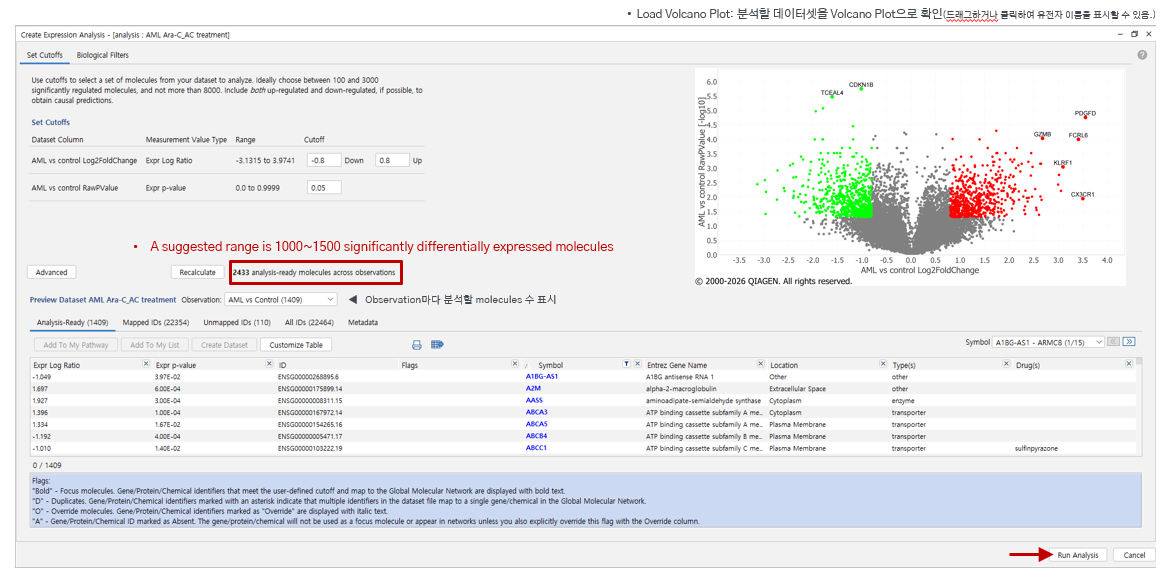Viewport: 1175px width, 582px height.
Task: Remove the Drug(s) column with its X
Action: pyautogui.click(x=1129, y=363)
